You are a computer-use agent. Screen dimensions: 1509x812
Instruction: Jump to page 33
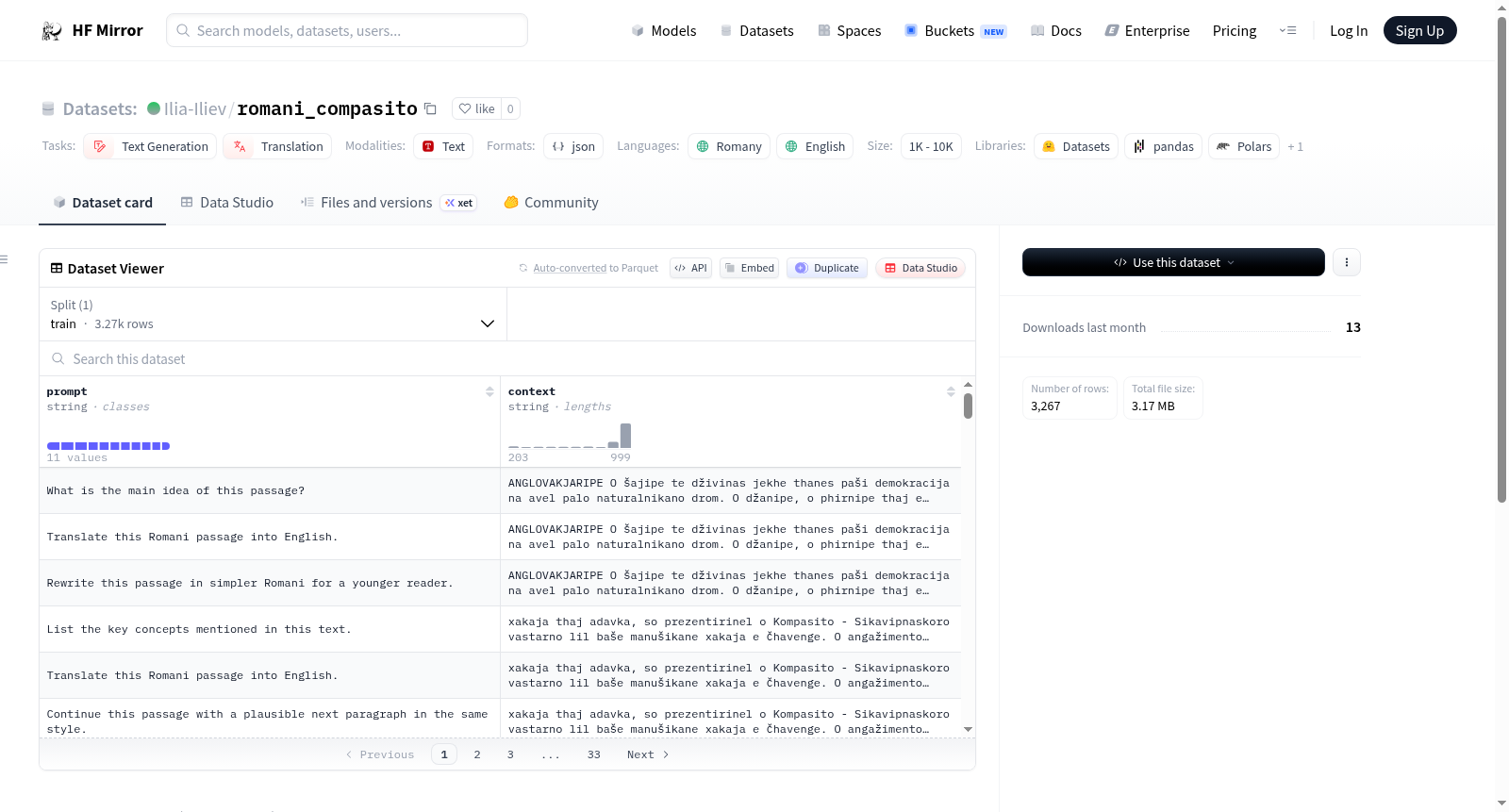point(593,754)
